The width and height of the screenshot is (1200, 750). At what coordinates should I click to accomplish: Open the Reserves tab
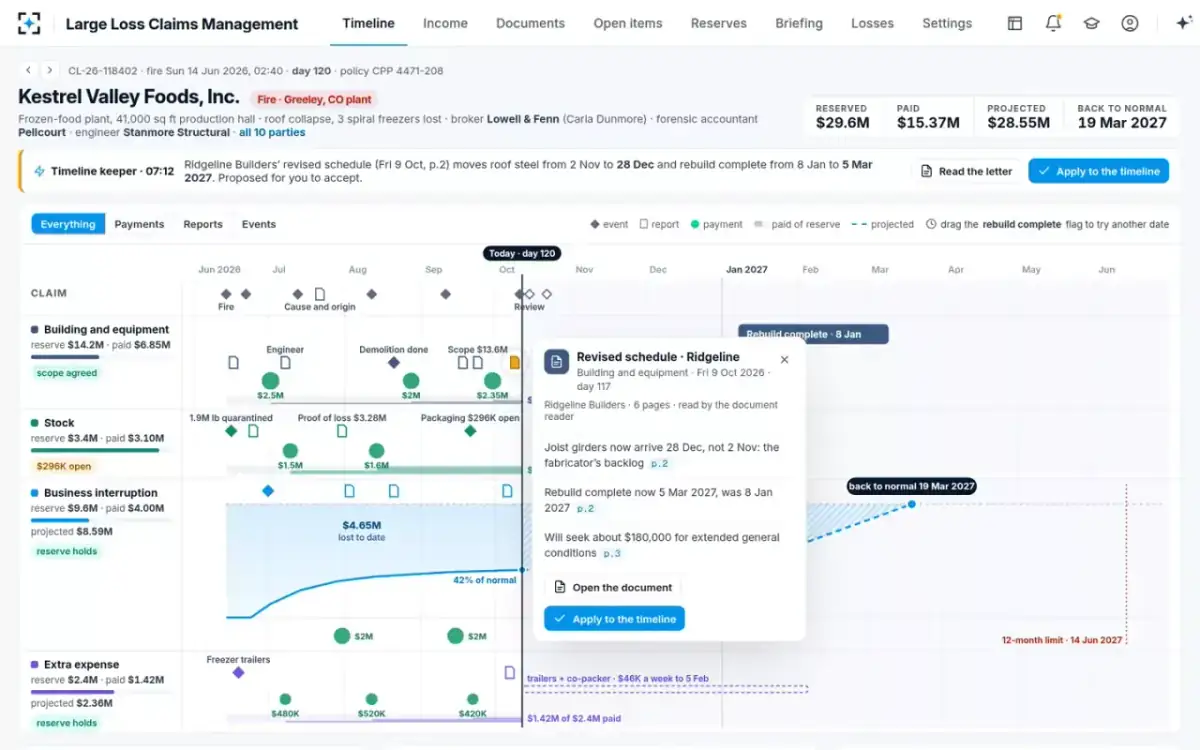tap(719, 23)
